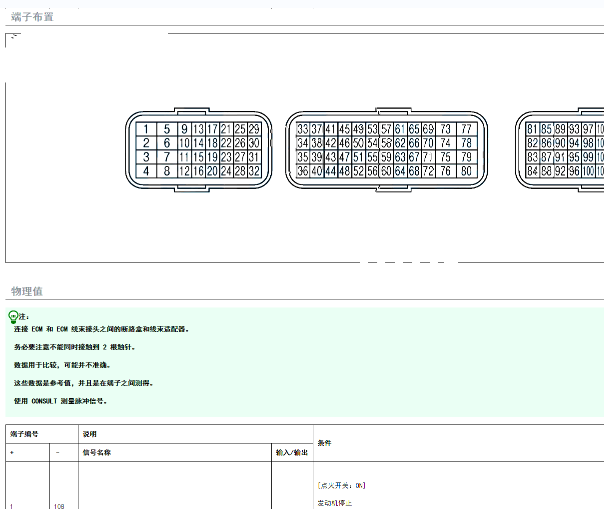Viewport: 604px width, 509px height.
Task: Click the 端子编号 table header
Action: 24,434
